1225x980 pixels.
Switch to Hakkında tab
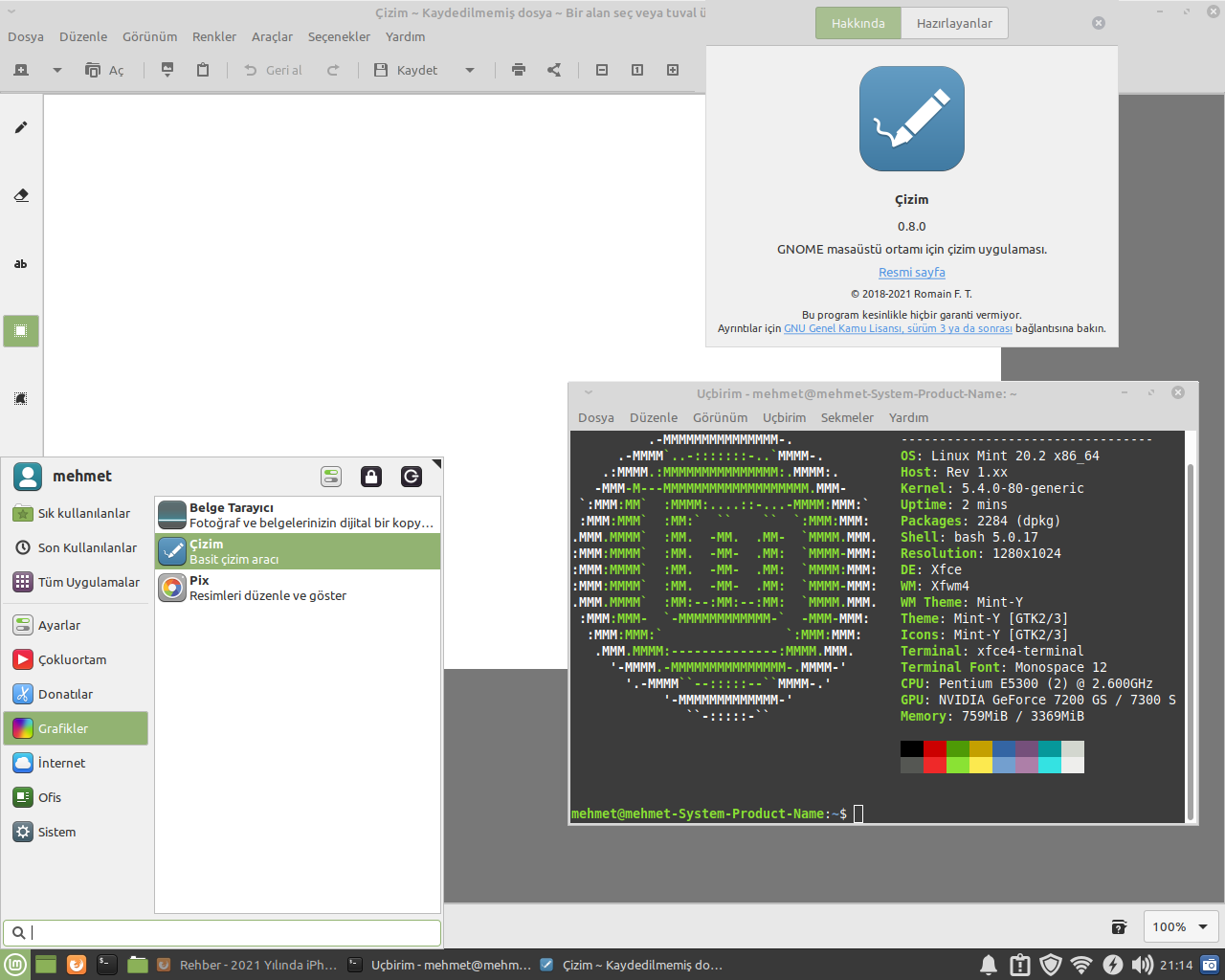click(858, 23)
